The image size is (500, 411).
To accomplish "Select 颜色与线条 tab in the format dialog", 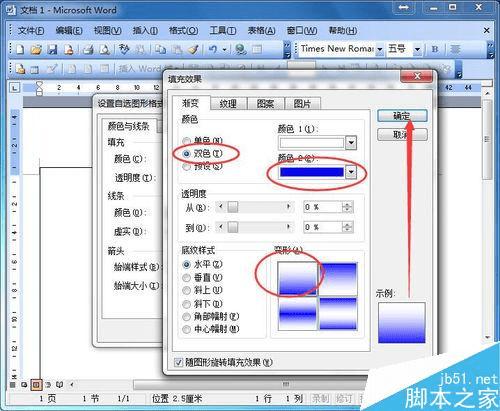I will (x=129, y=126).
